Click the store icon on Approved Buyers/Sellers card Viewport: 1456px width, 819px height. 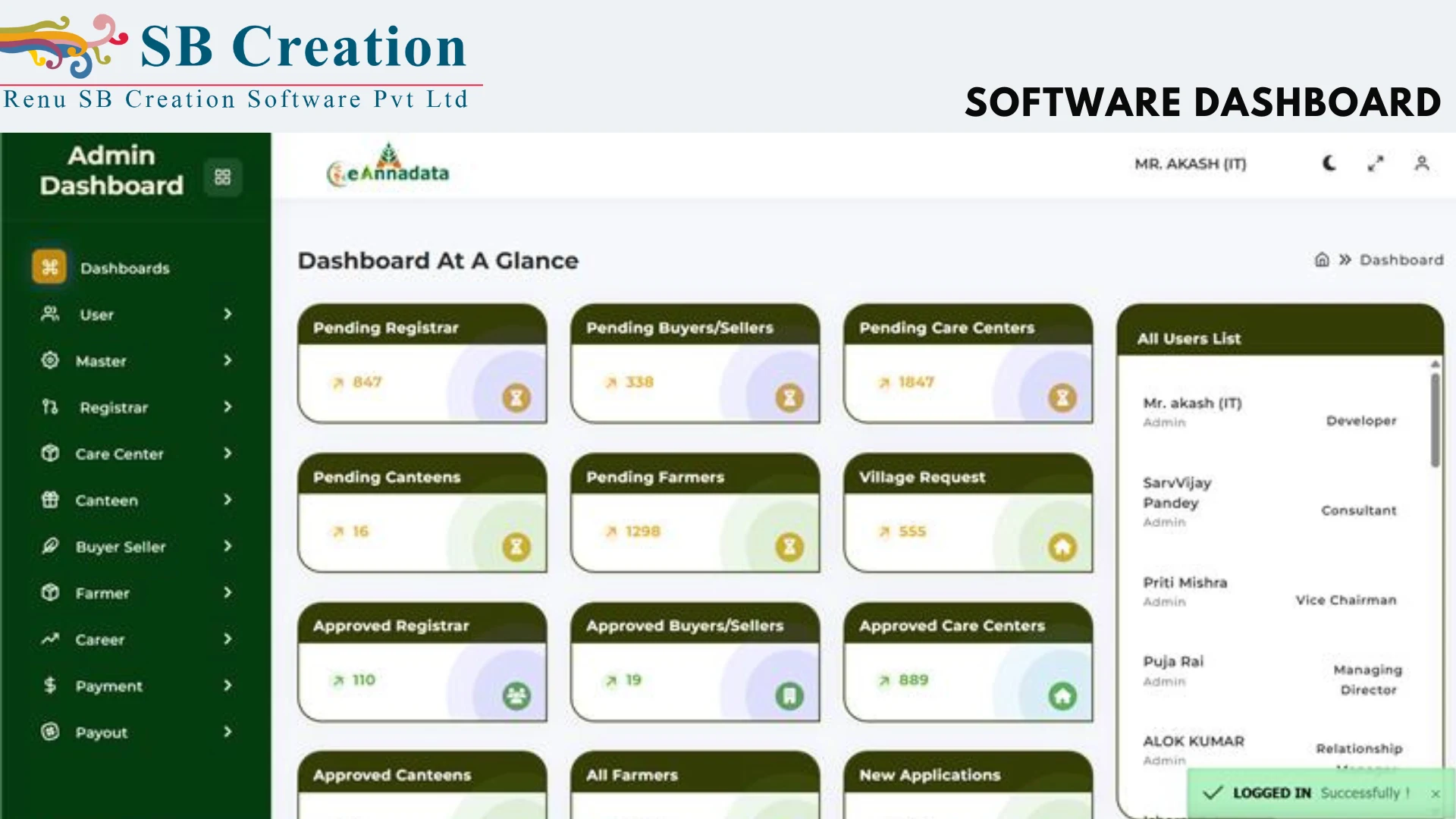[789, 695]
